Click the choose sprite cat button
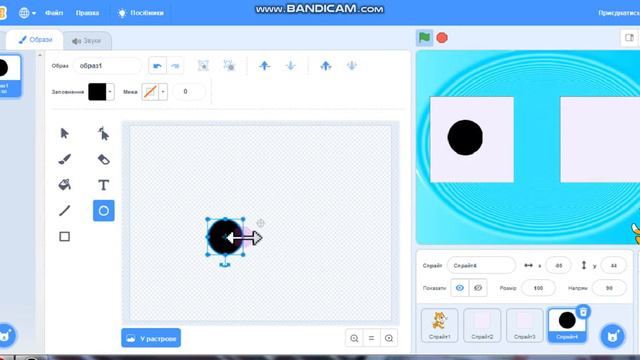This screenshot has height=360, width=640. (612, 336)
